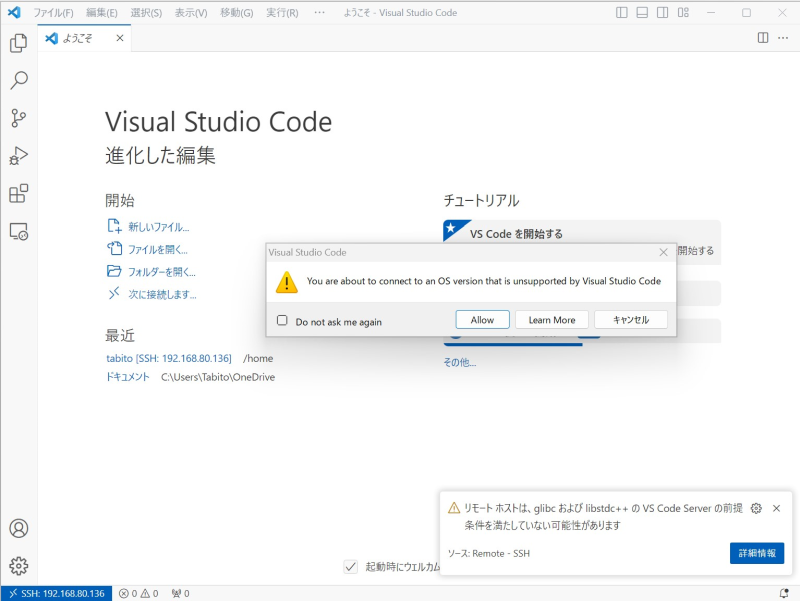Open the editor more actions menu
The image size is (800, 601).
click(783, 37)
